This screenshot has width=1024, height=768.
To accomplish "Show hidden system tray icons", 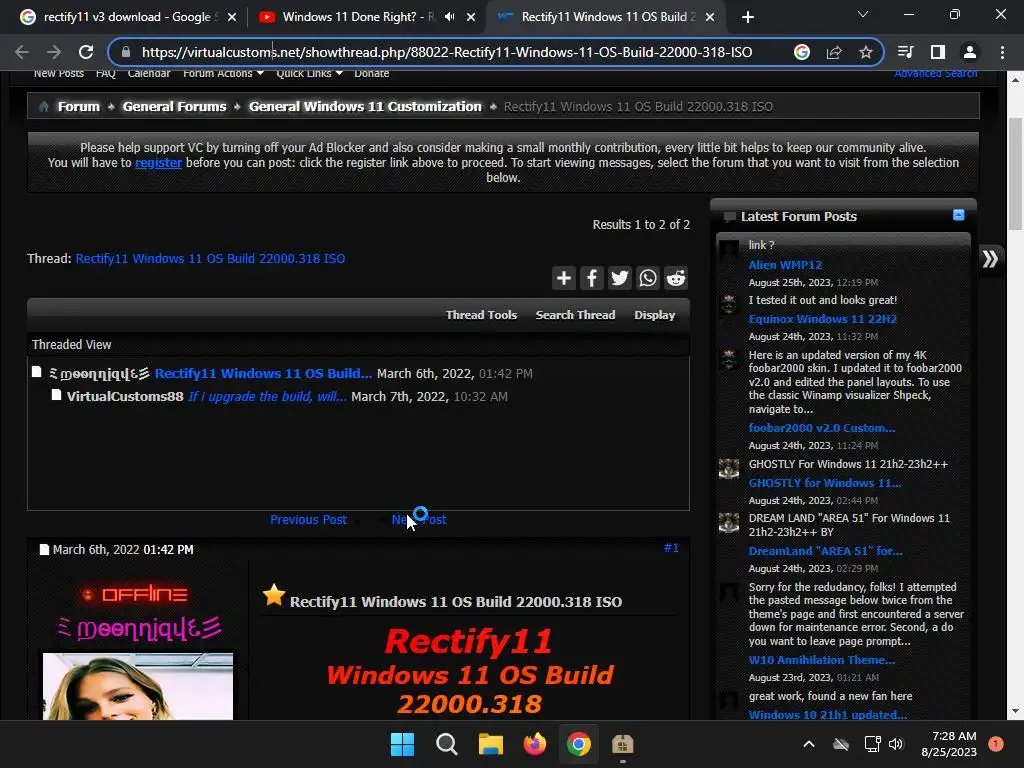I will [808, 744].
